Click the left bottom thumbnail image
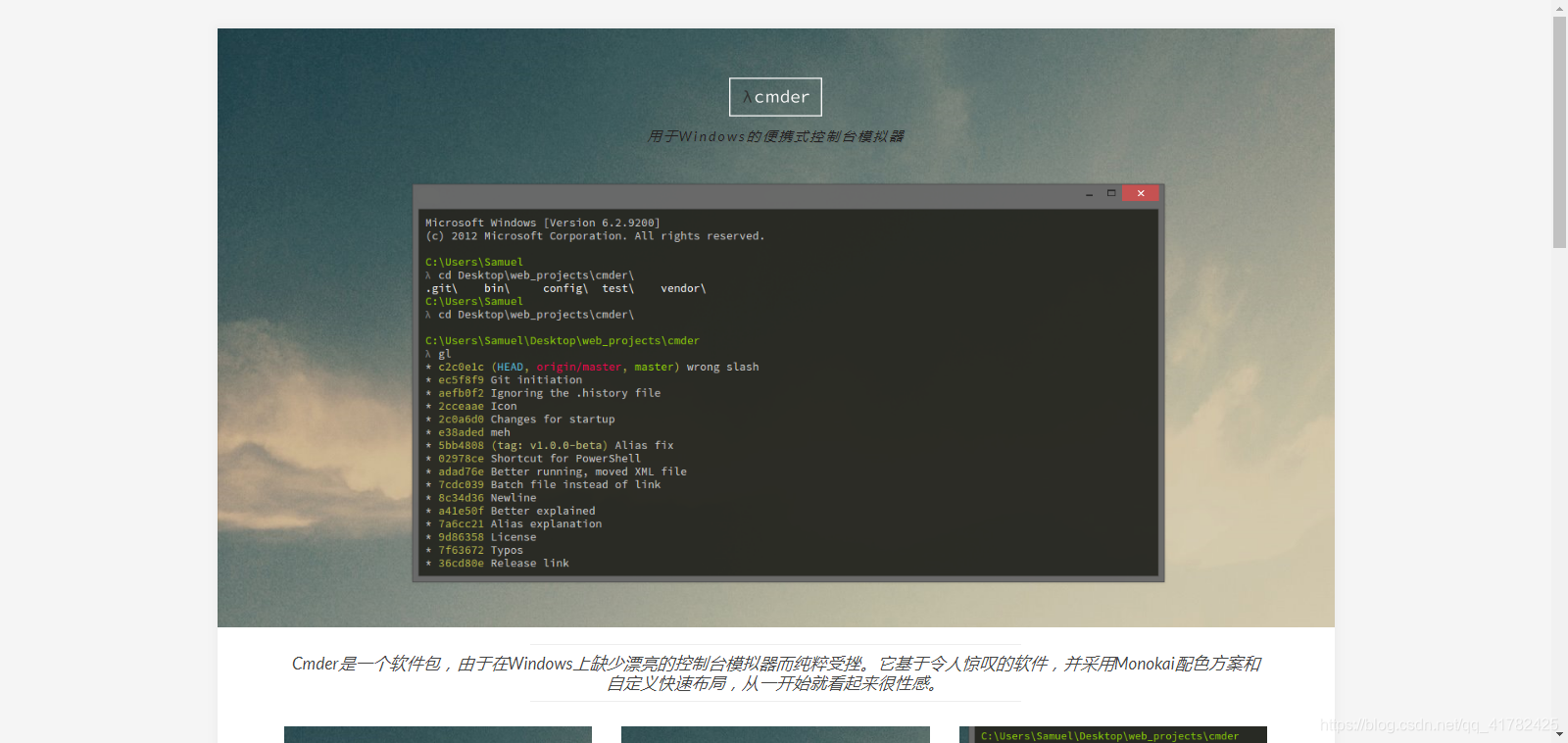The width and height of the screenshot is (1568, 743). (x=438, y=734)
